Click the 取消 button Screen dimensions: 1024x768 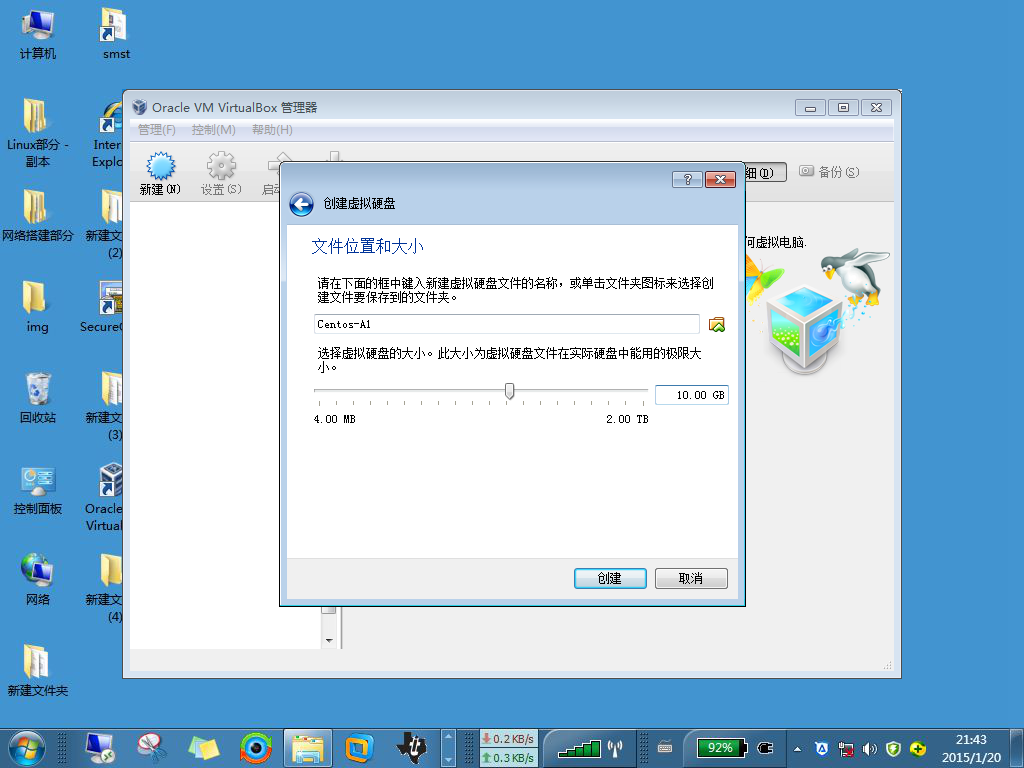coord(691,578)
